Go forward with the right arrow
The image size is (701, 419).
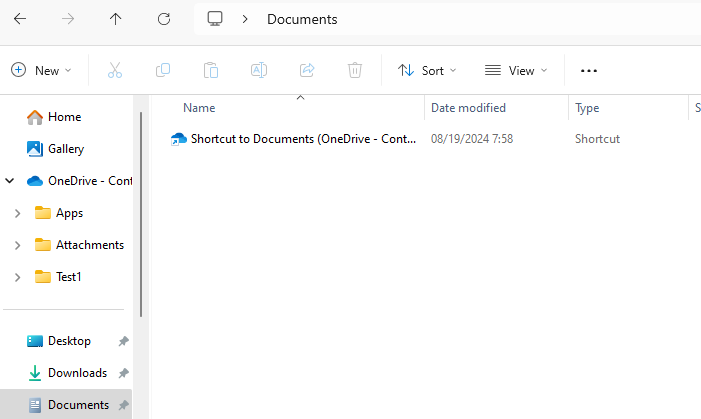click(x=68, y=19)
